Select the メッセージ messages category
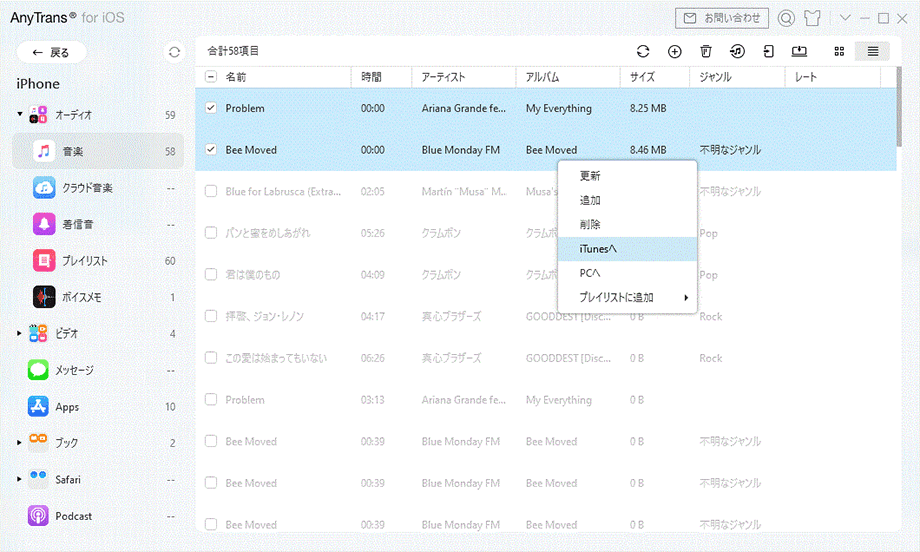920x552 pixels. 98,370
